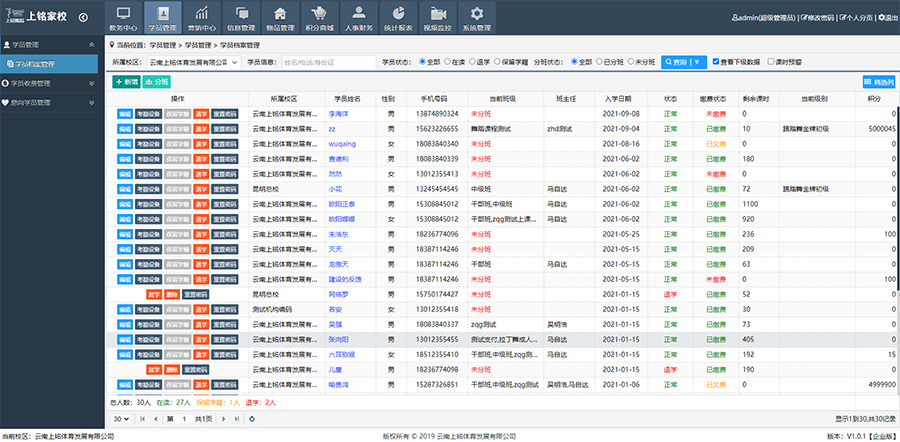
Task: Open page size dropdown showing 30
Action: pos(120,418)
